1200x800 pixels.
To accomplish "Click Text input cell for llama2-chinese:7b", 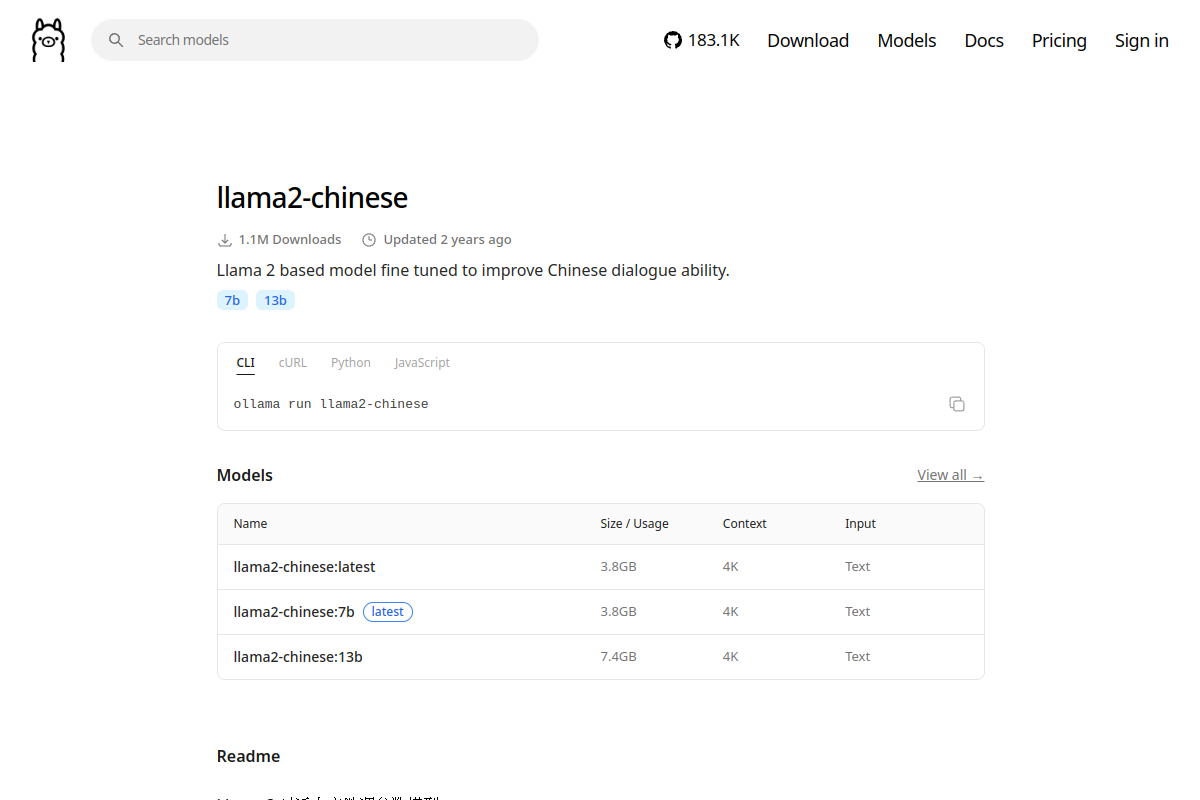I will tap(858, 612).
